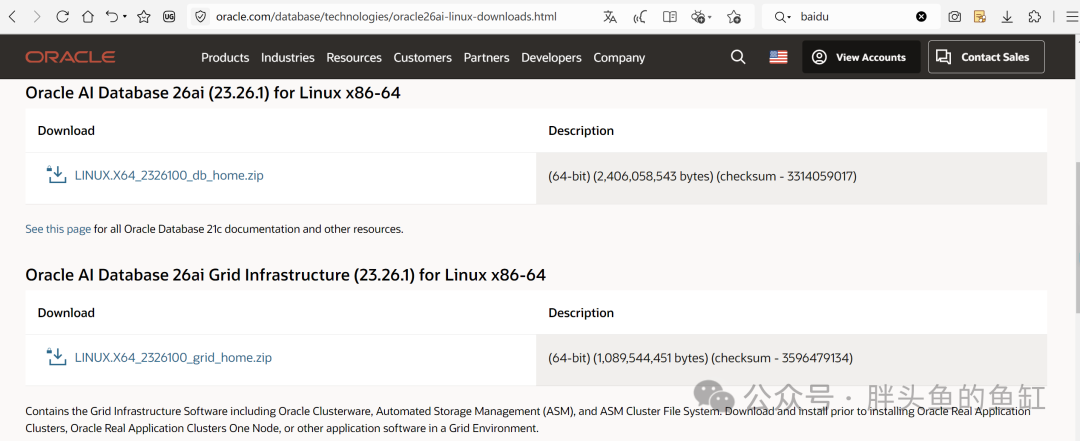
Task: Reload the current page
Action: (x=62, y=17)
